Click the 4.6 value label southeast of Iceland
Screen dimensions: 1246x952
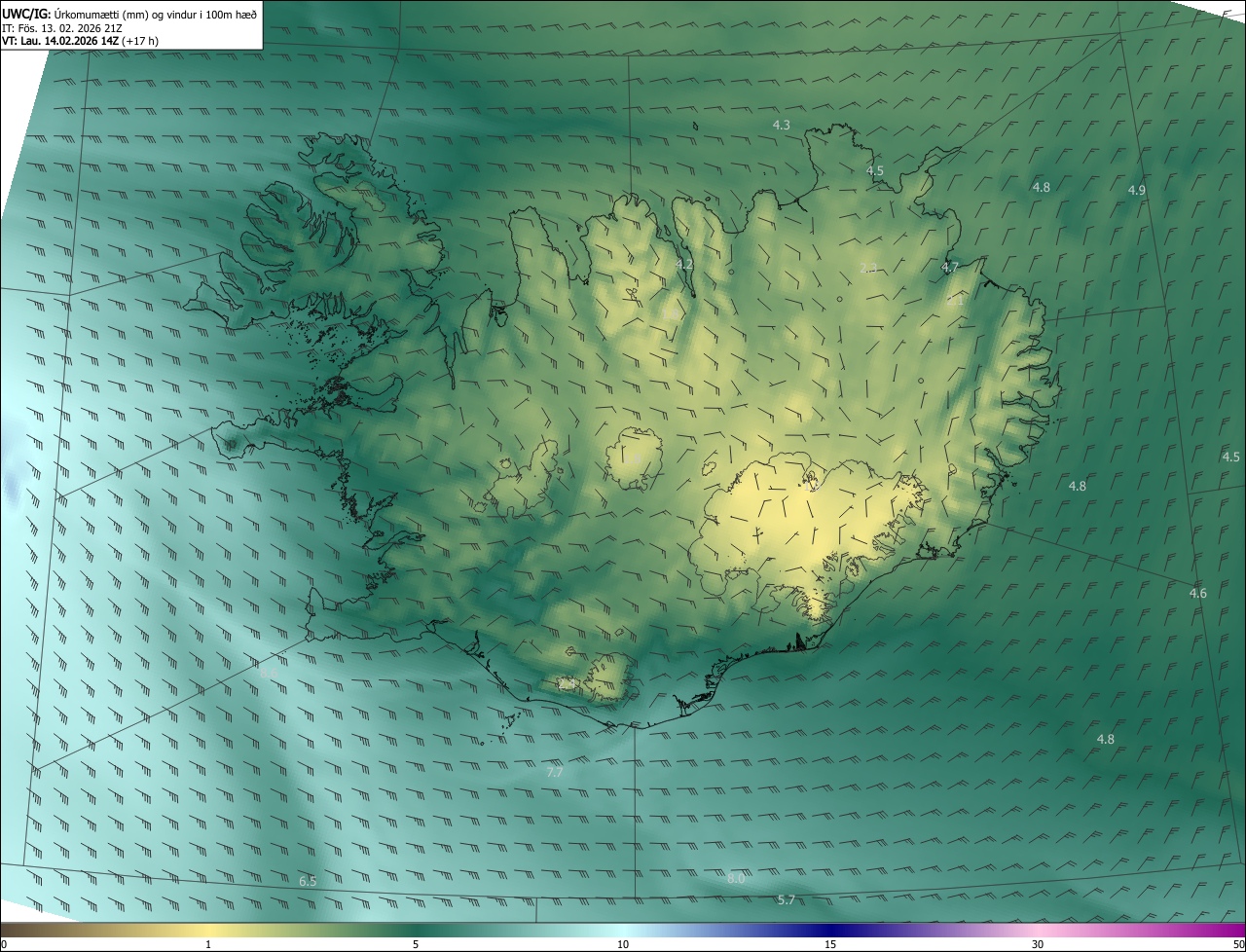point(1197,593)
